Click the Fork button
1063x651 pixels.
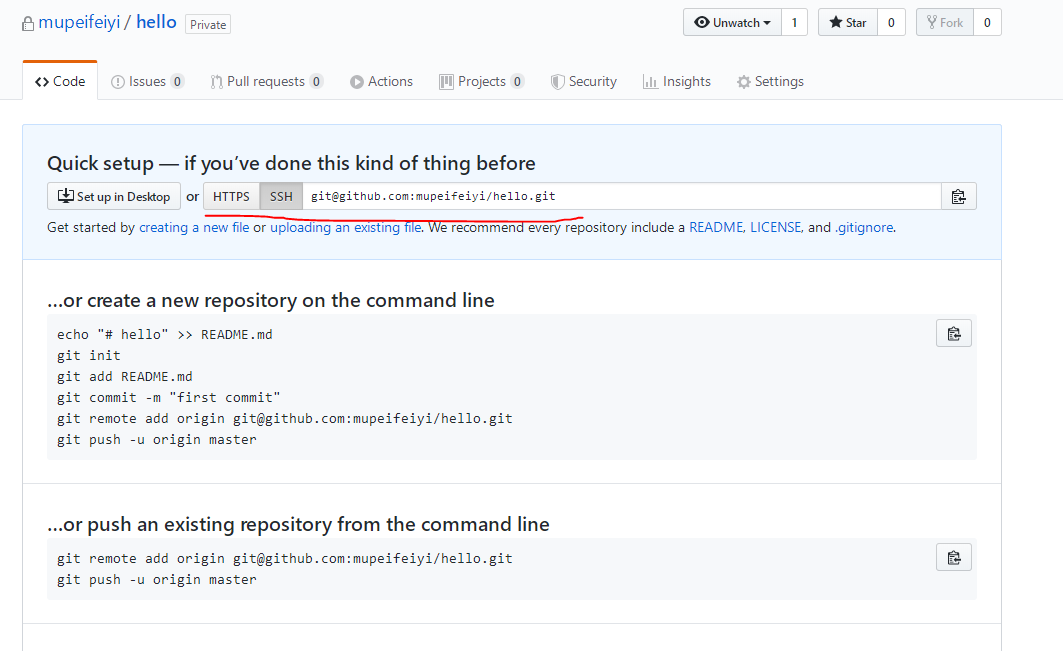click(x=945, y=22)
